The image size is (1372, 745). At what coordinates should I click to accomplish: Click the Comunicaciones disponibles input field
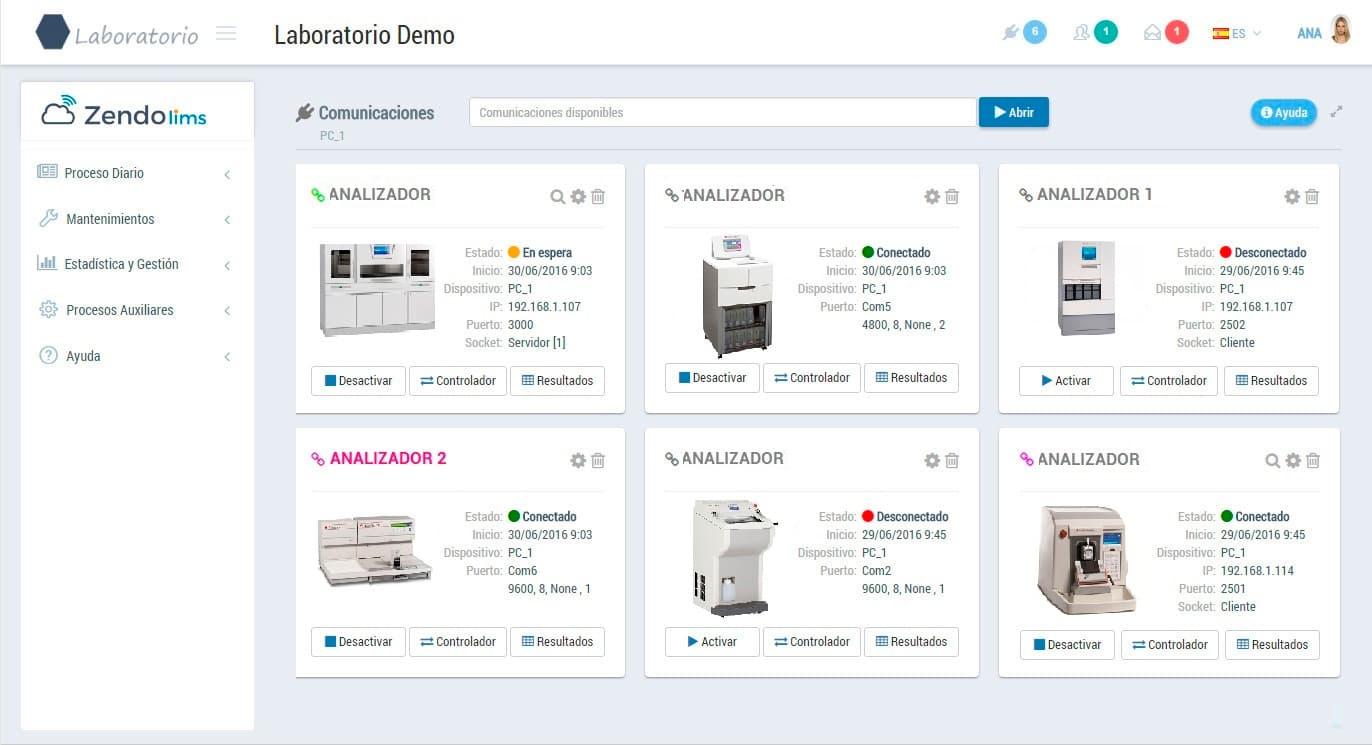722,113
